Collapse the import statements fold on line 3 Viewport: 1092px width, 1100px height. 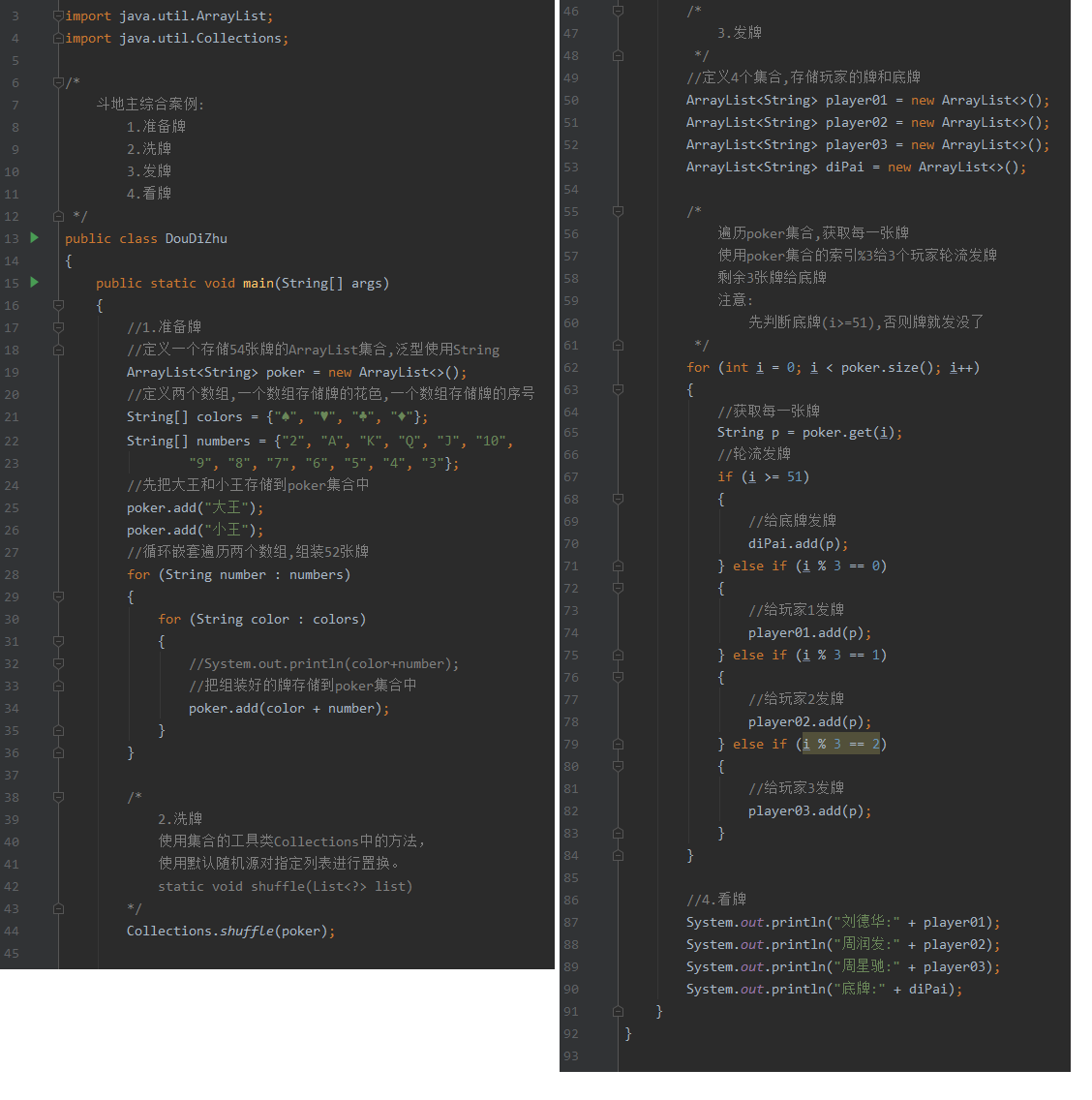click(58, 16)
